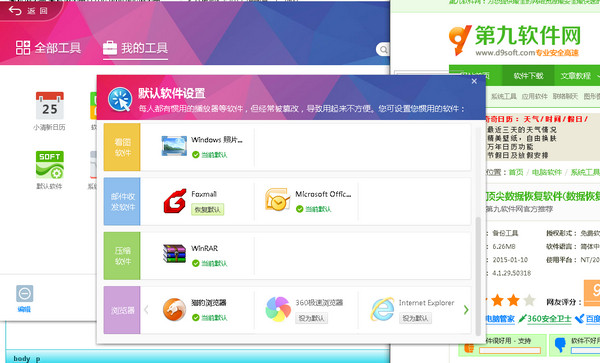Switch to the 我的工具 tab
Screen dimensions: 600x363
(135, 48)
